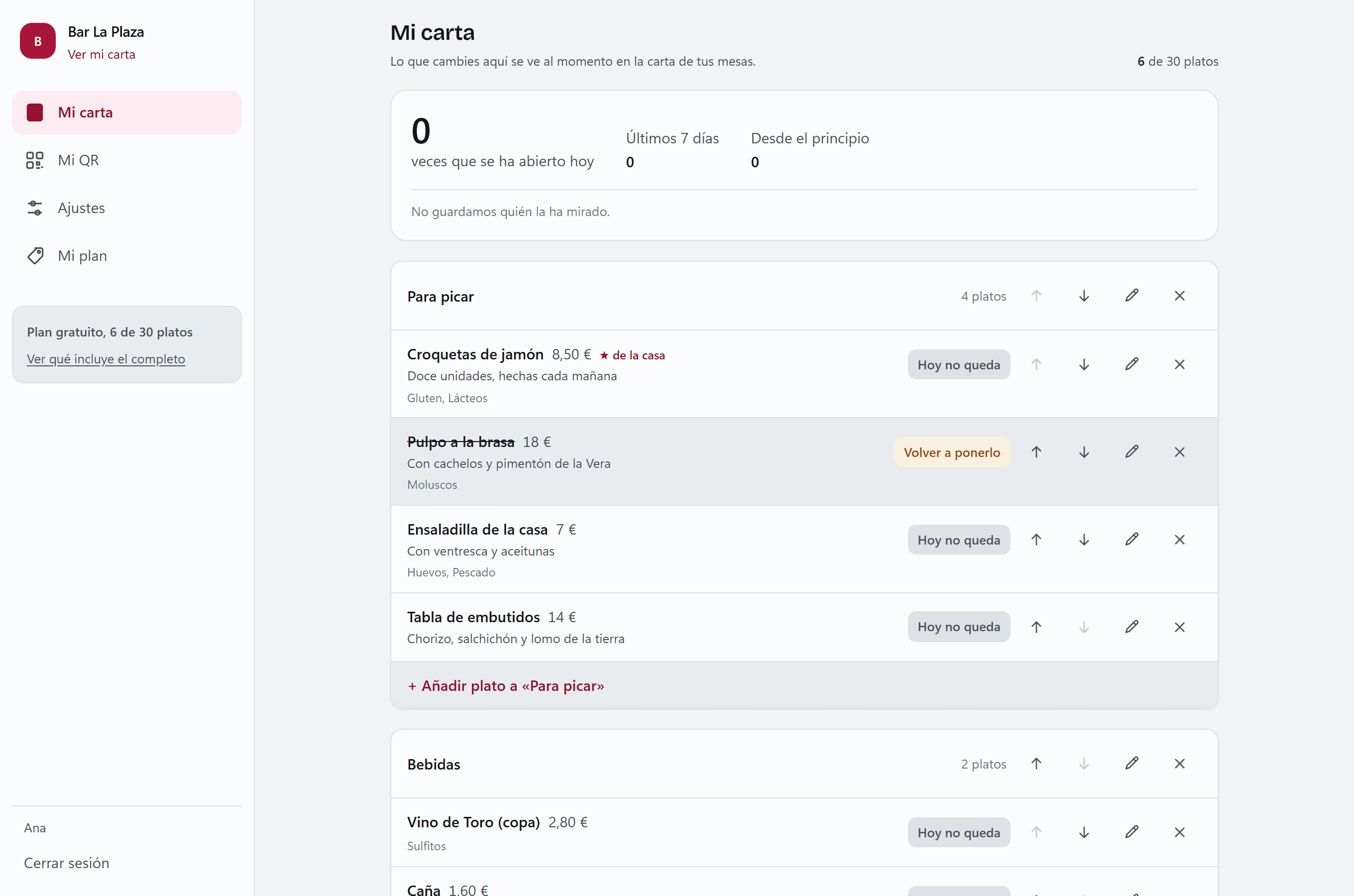Delete the Para picar section
Image resolution: width=1354 pixels, height=896 pixels.
click(1180, 296)
